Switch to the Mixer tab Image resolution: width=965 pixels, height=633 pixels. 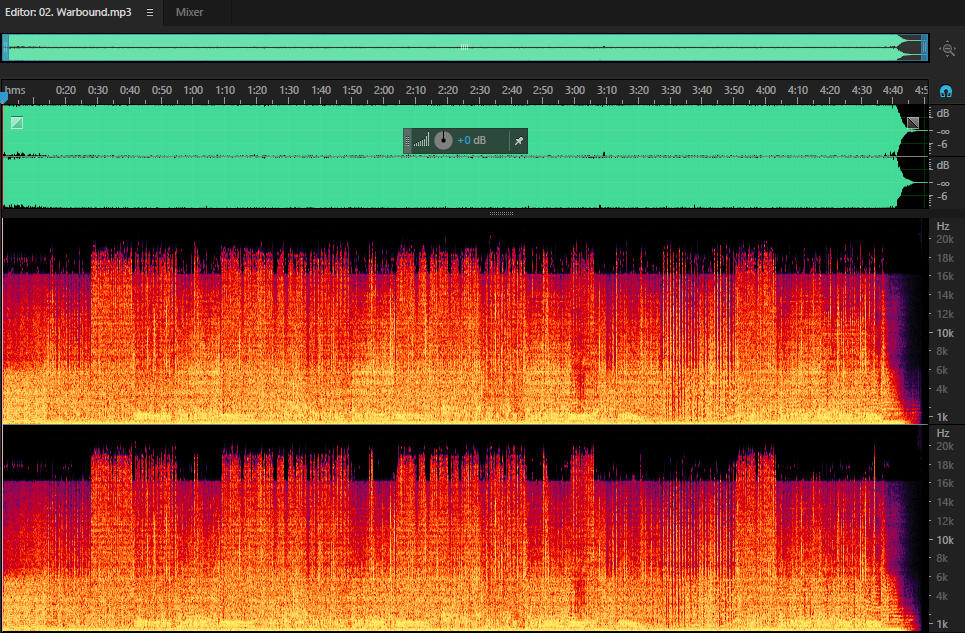(189, 12)
